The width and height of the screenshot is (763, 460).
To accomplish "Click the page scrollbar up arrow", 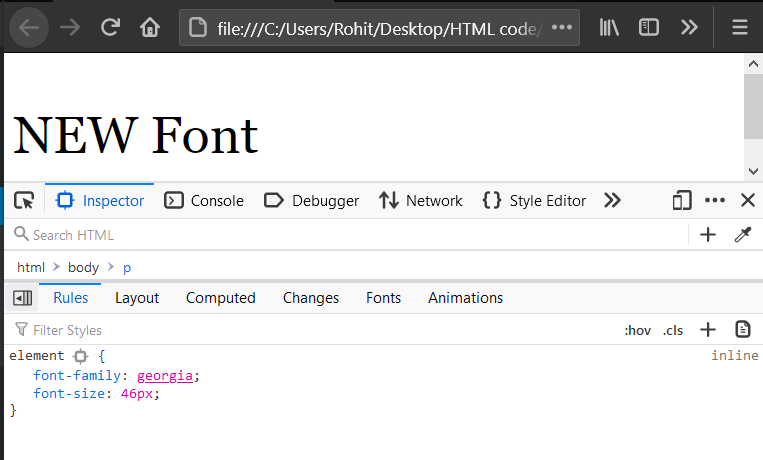I will [753, 64].
